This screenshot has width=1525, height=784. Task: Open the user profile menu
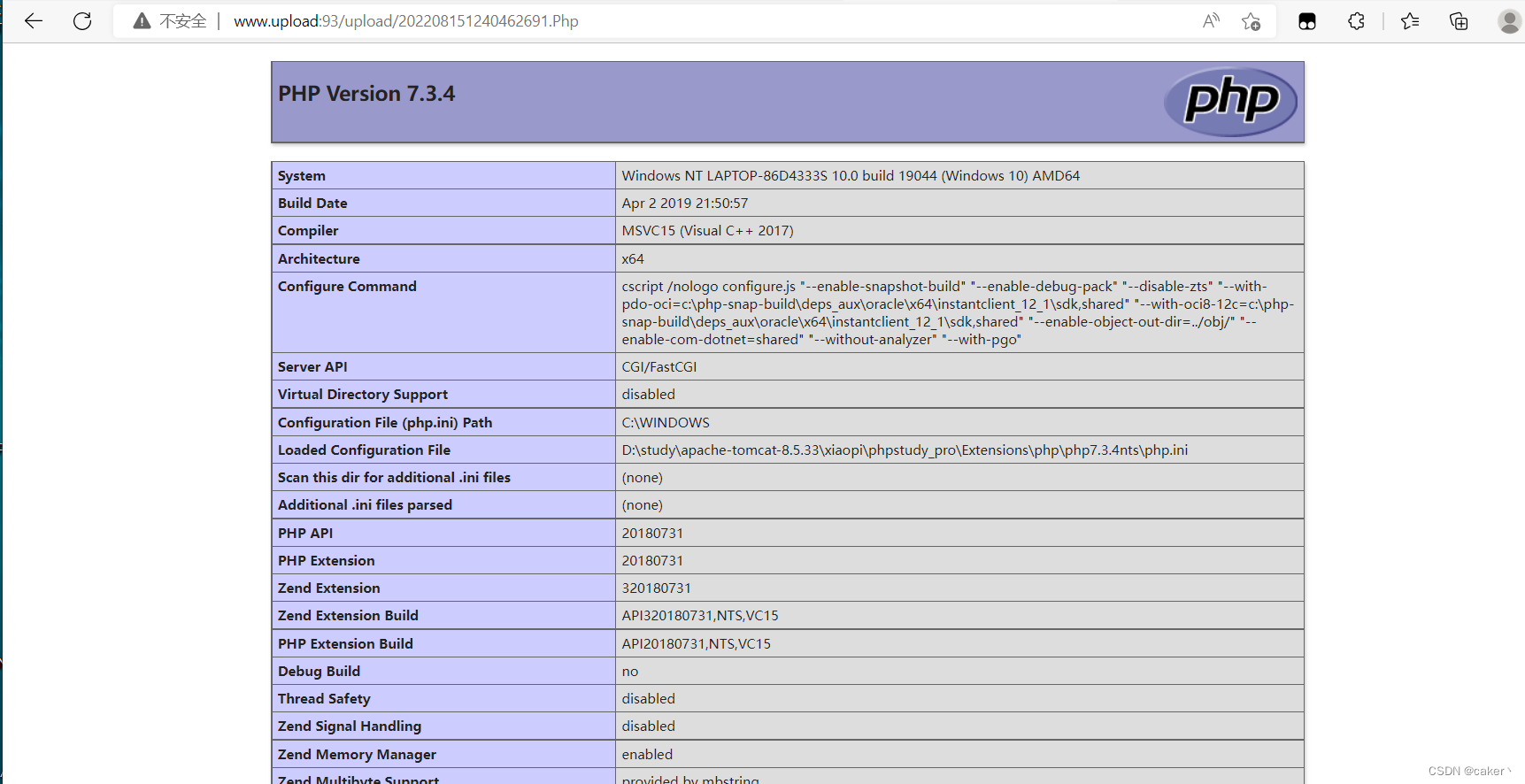(1509, 21)
